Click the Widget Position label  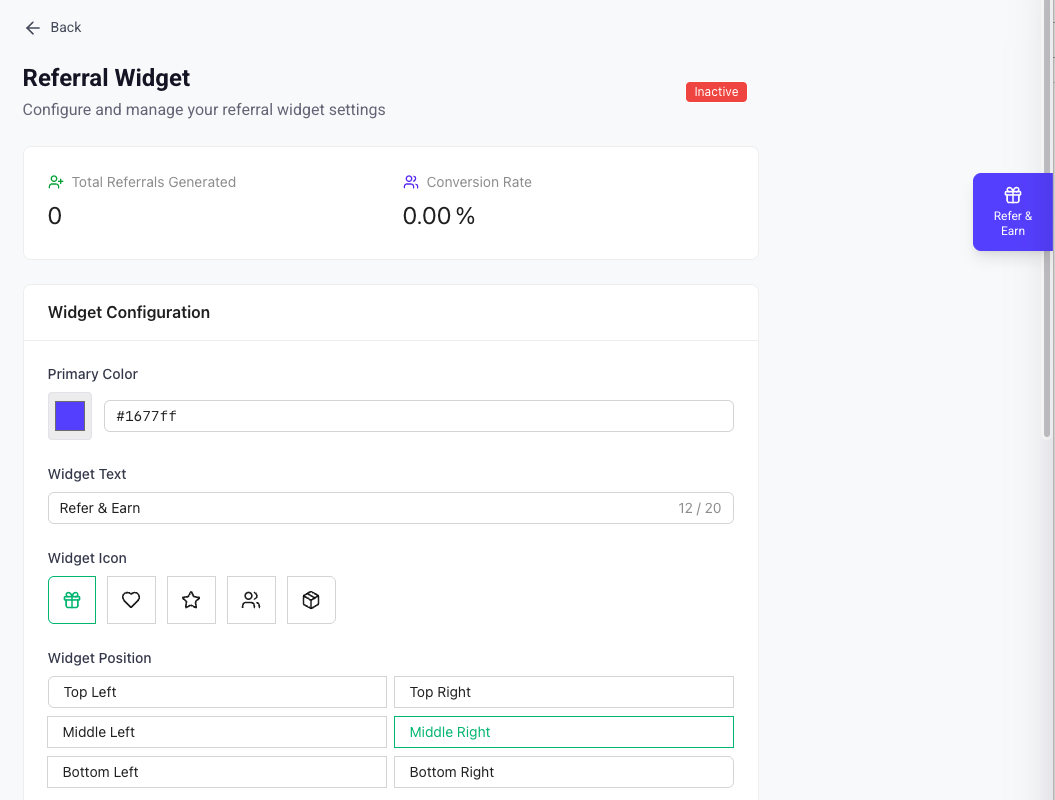tap(100, 658)
